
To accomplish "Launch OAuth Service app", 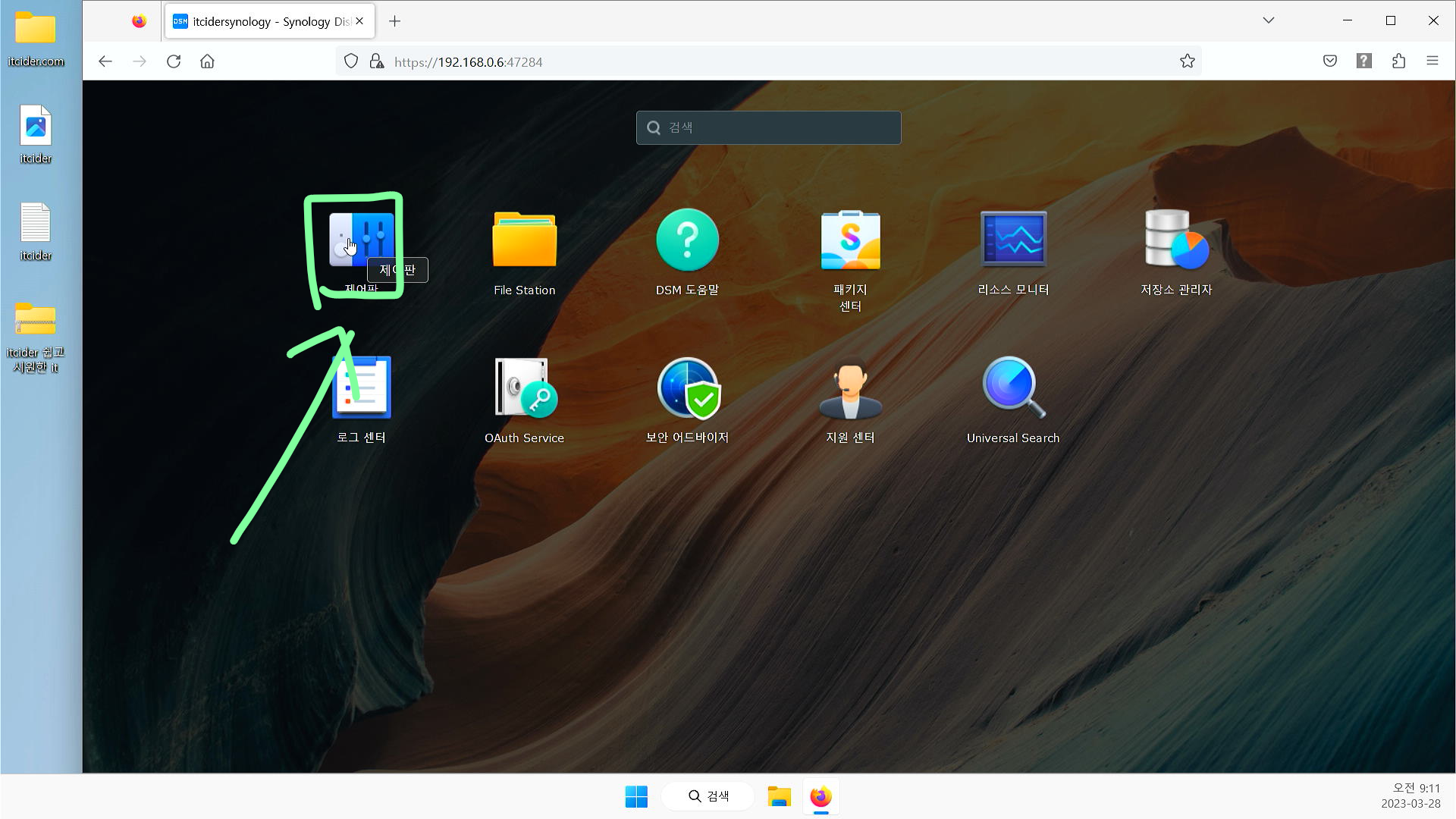I will [x=524, y=388].
